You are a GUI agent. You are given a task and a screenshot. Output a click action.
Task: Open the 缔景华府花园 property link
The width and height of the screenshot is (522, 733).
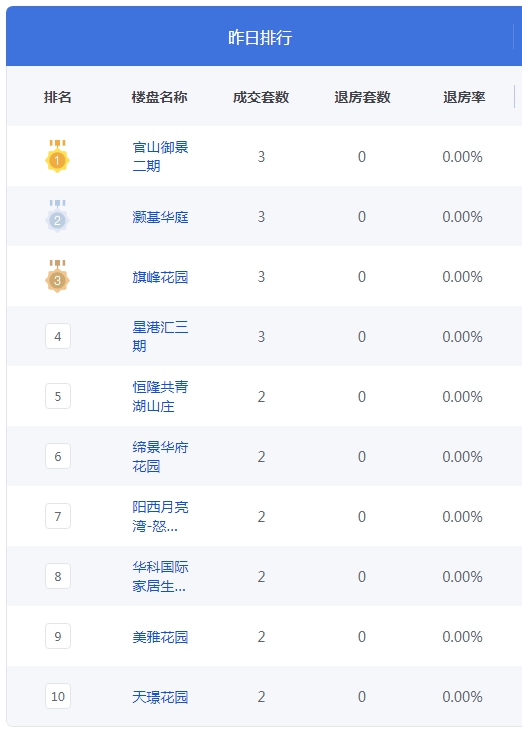pos(160,456)
